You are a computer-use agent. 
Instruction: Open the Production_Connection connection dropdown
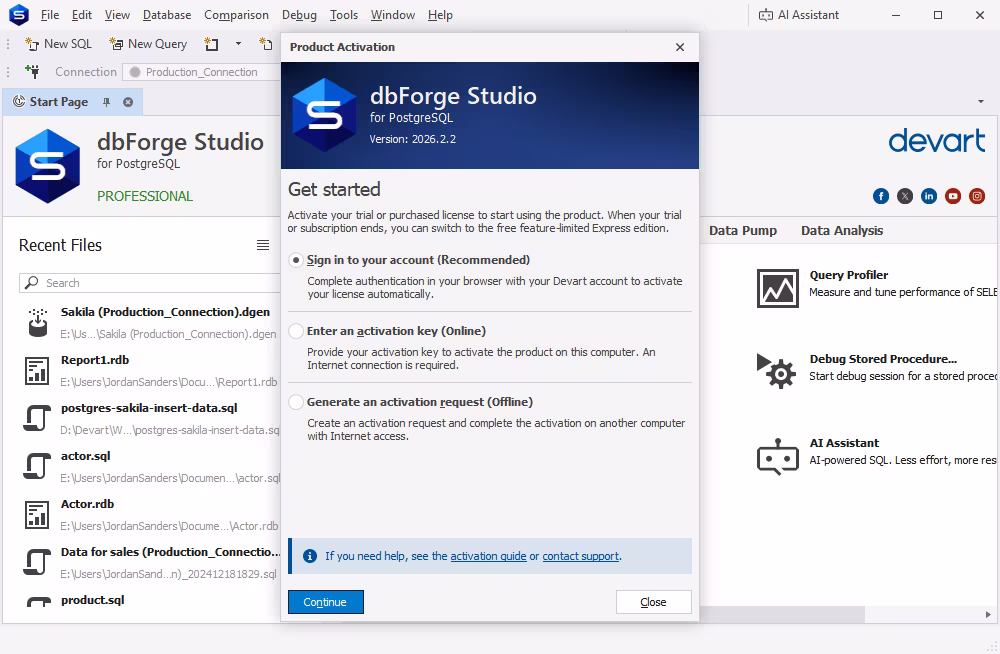coord(201,72)
